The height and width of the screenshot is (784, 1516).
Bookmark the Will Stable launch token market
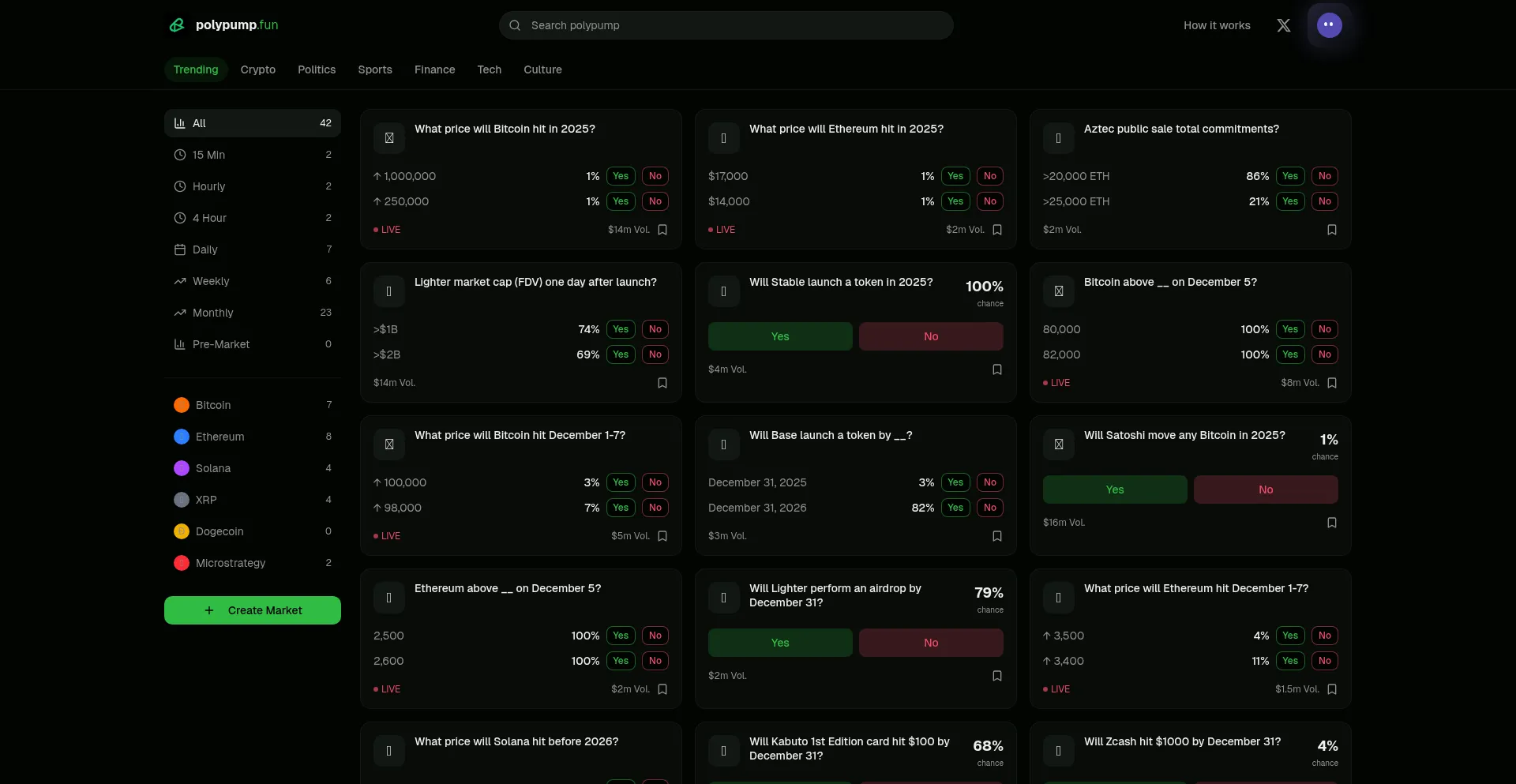pos(996,369)
